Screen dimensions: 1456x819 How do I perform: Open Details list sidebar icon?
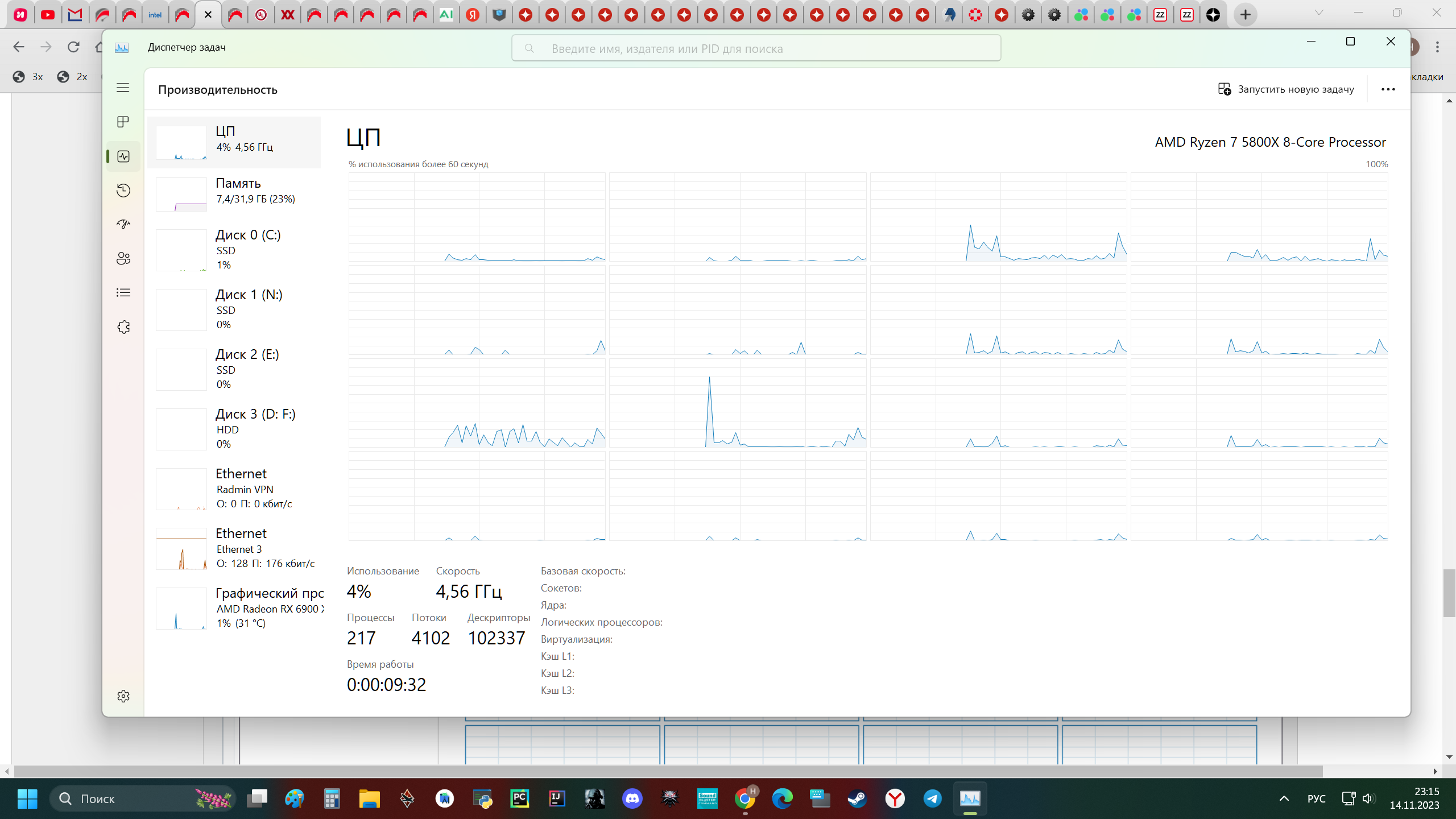tap(123, 292)
